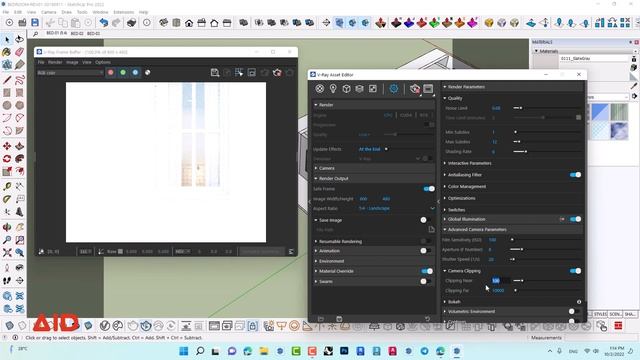
Task: Select the CPU engine option
Action: click(388, 115)
